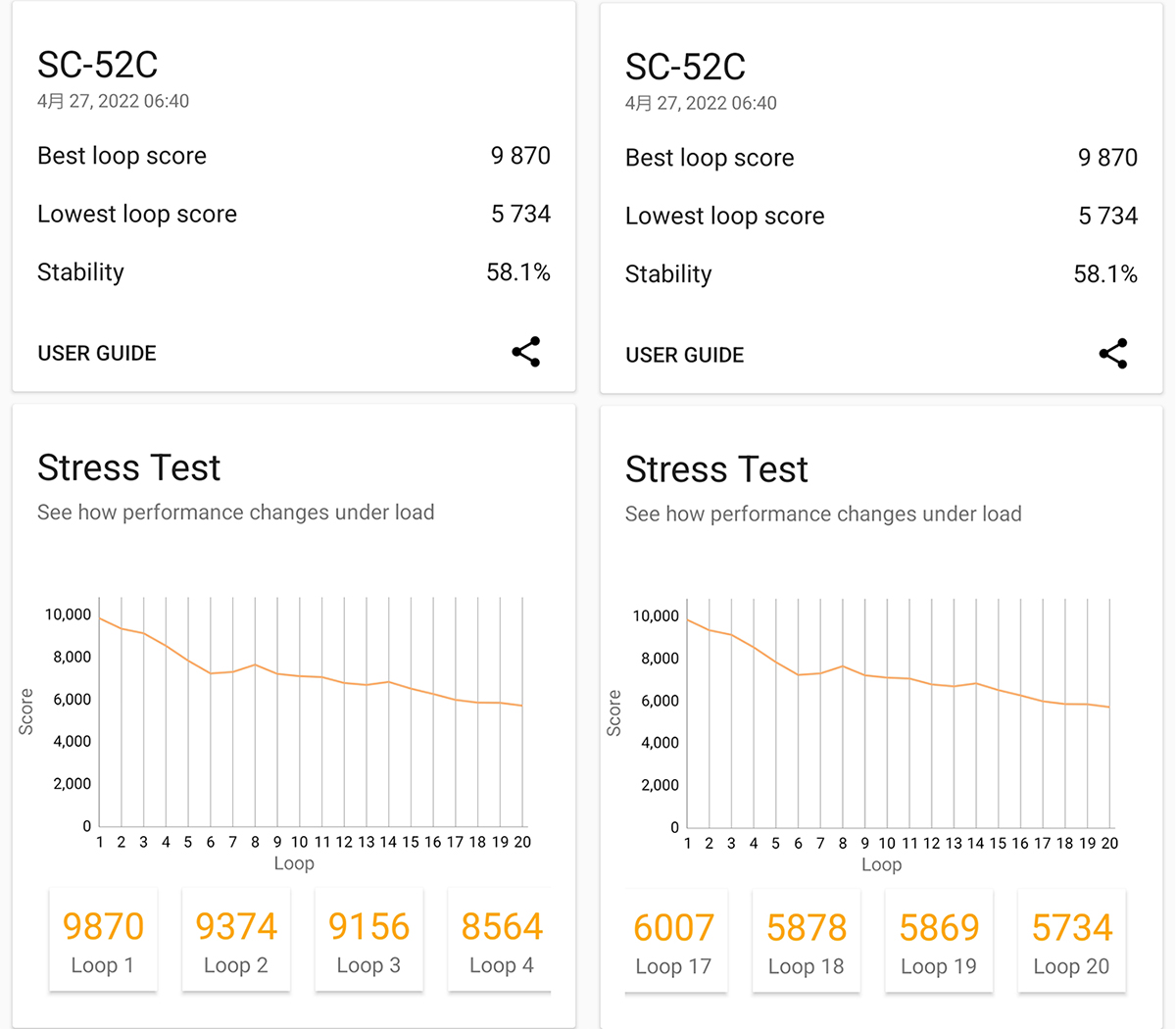Click the left Stress Test heading
Screen dimensions: 1176x1029
click(x=129, y=468)
